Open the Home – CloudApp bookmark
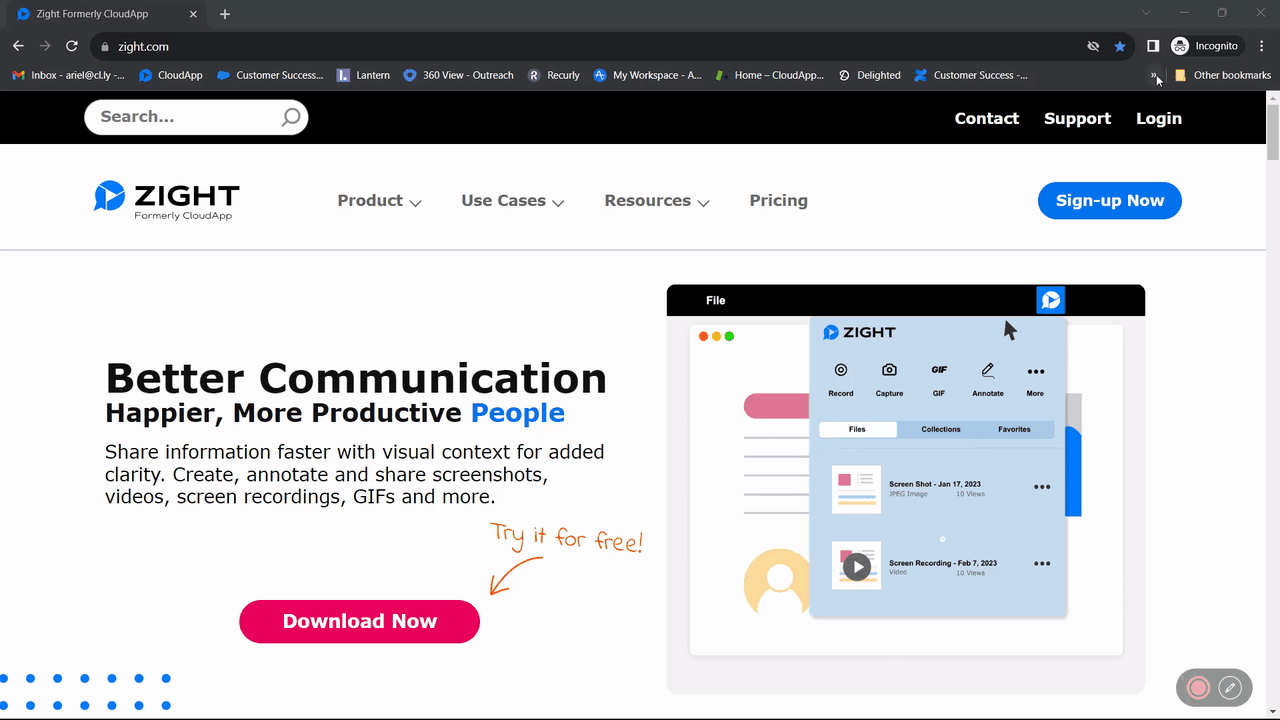The width and height of the screenshot is (1280, 720). coord(770,75)
